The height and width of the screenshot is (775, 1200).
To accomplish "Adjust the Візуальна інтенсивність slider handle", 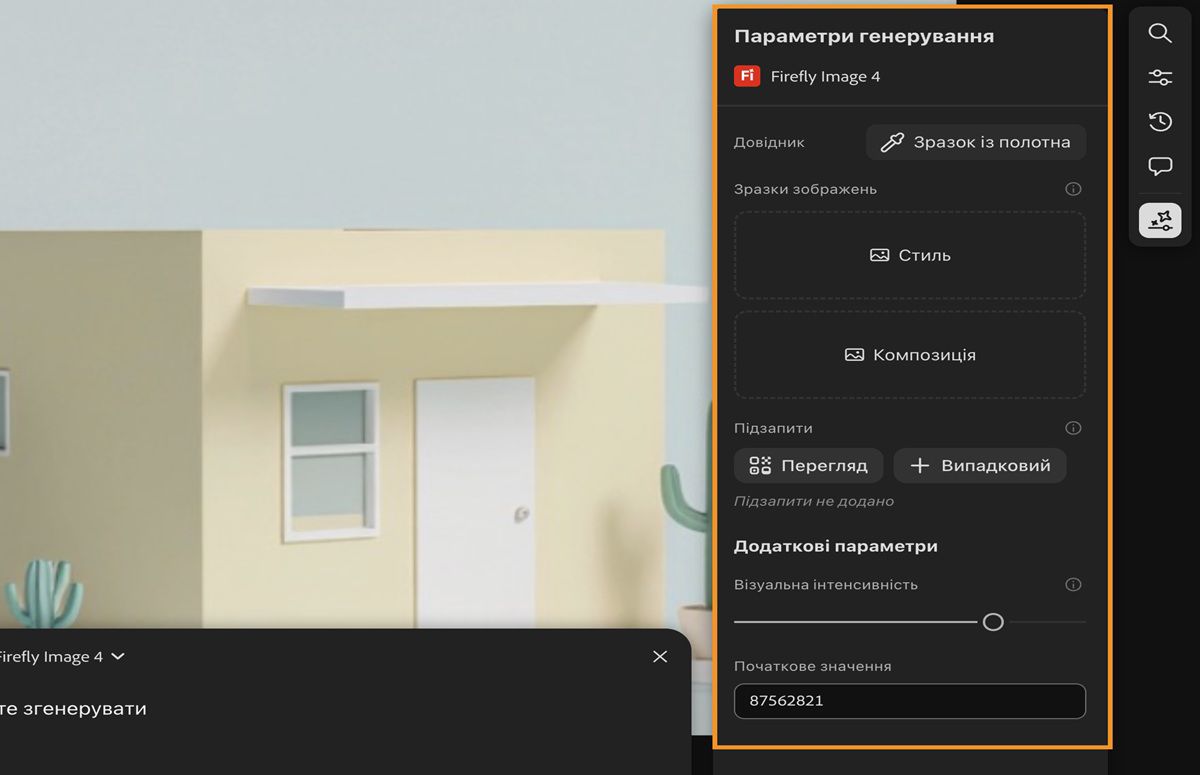I will coord(993,622).
